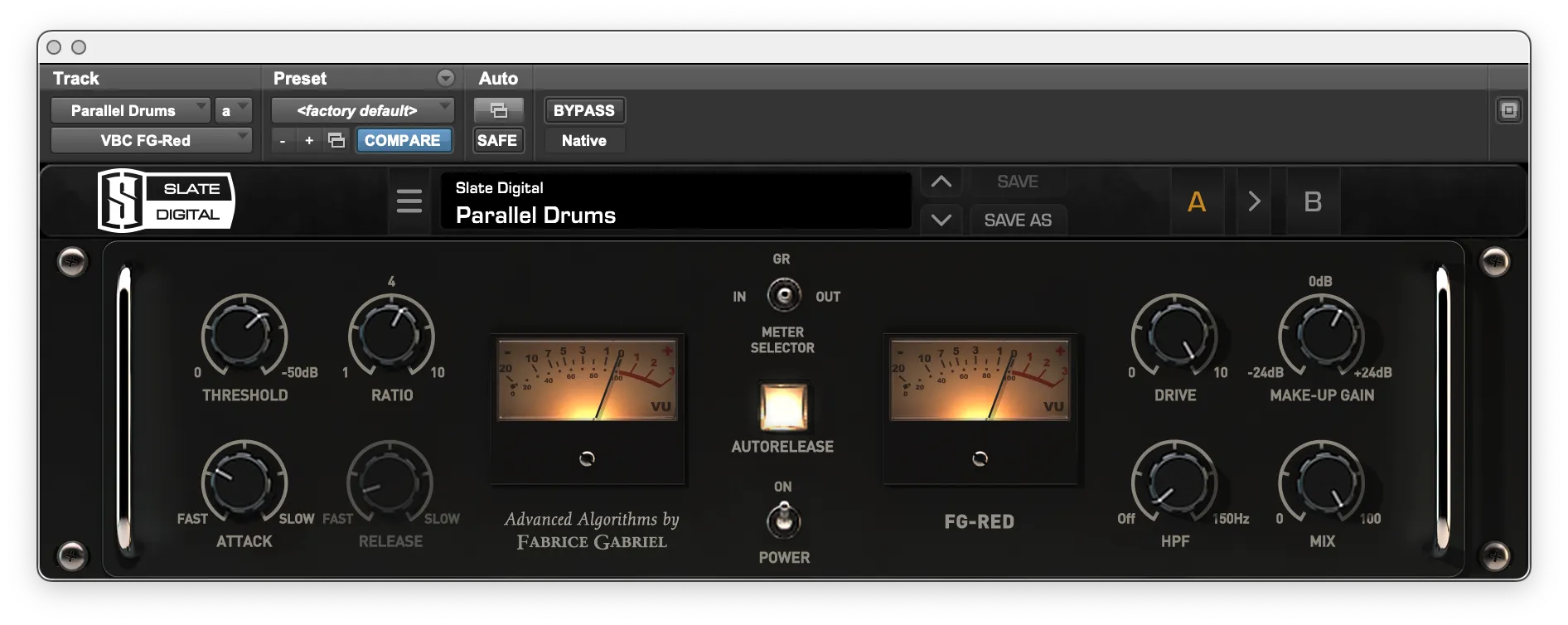The width and height of the screenshot is (1568, 625).
Task: Click the RELEASE knob
Action: (x=390, y=482)
